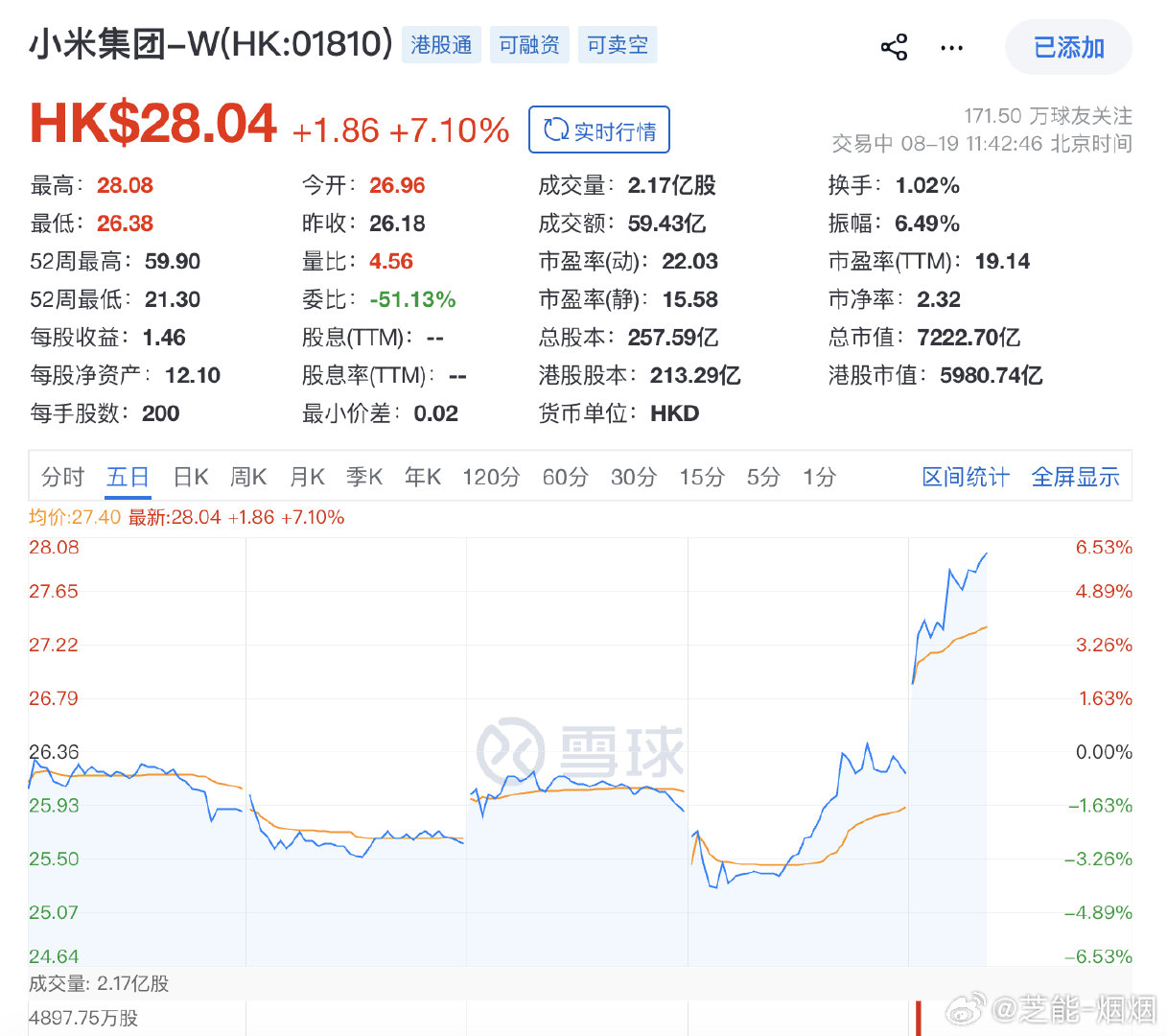Viewport: 1167px width, 1036px height.
Task: Click the 可融资 tag
Action: 529,45
